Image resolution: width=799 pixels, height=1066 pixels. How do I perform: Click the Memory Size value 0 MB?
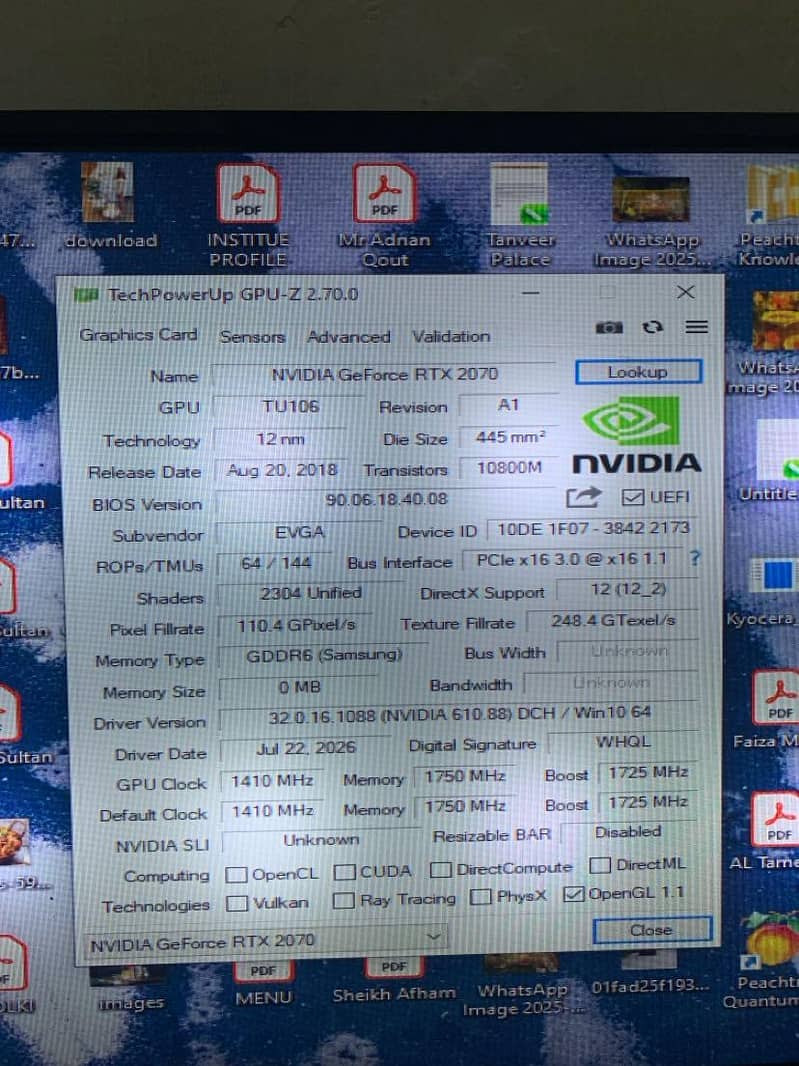(x=299, y=687)
